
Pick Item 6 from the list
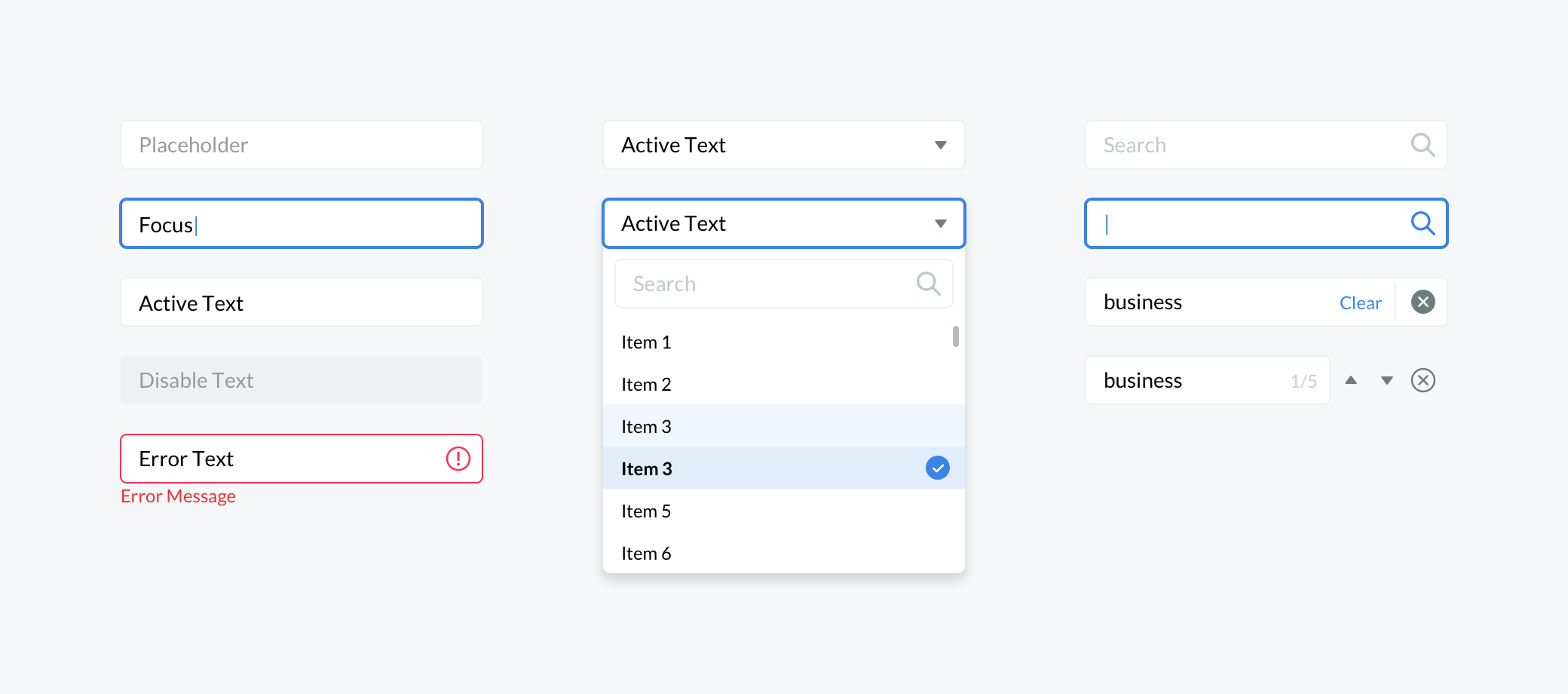coord(646,554)
